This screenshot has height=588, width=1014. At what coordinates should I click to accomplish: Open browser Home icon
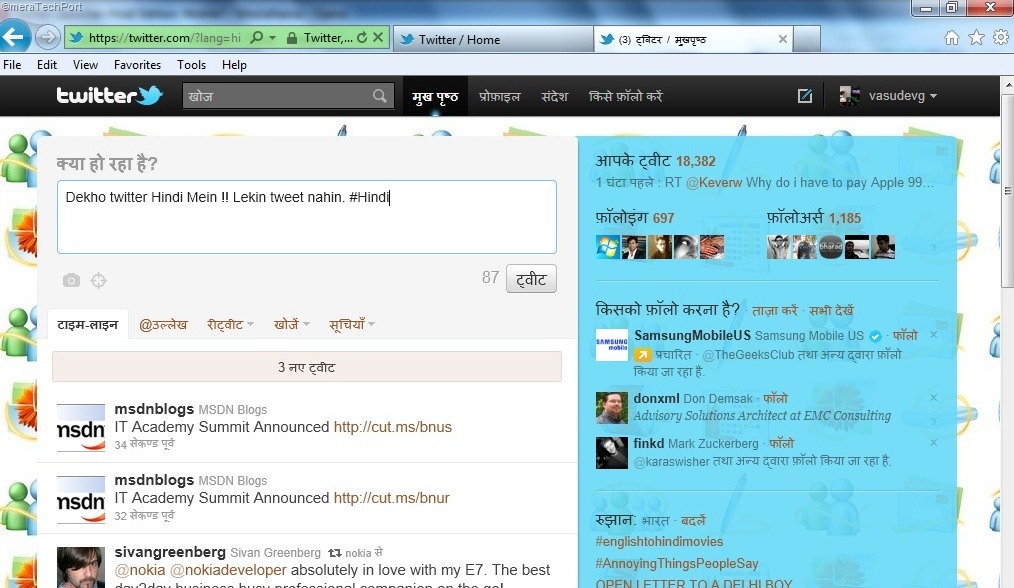[x=951, y=38]
